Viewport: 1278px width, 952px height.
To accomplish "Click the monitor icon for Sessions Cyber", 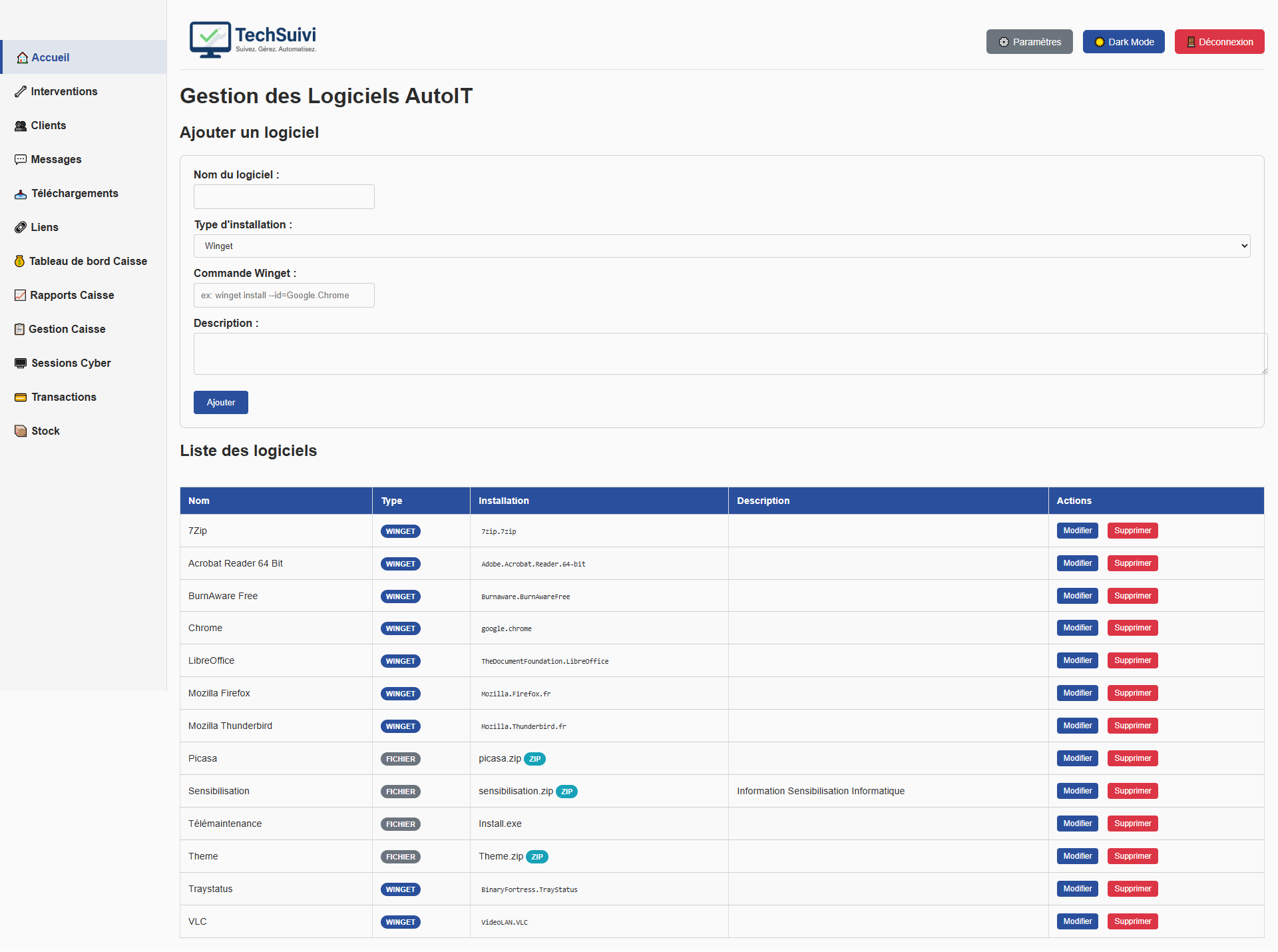I will [x=19, y=363].
